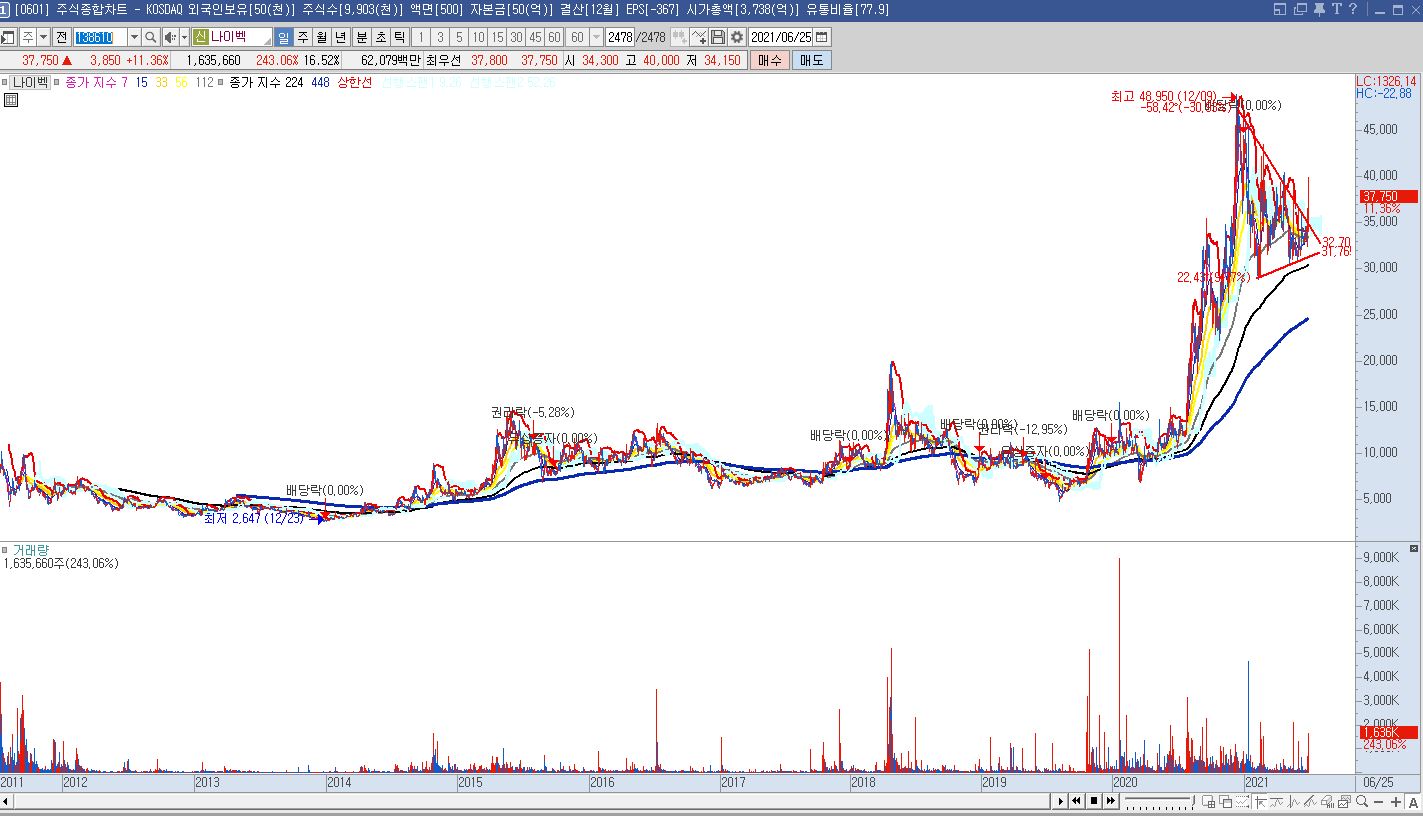Click the 상한선 legend label

(356, 82)
